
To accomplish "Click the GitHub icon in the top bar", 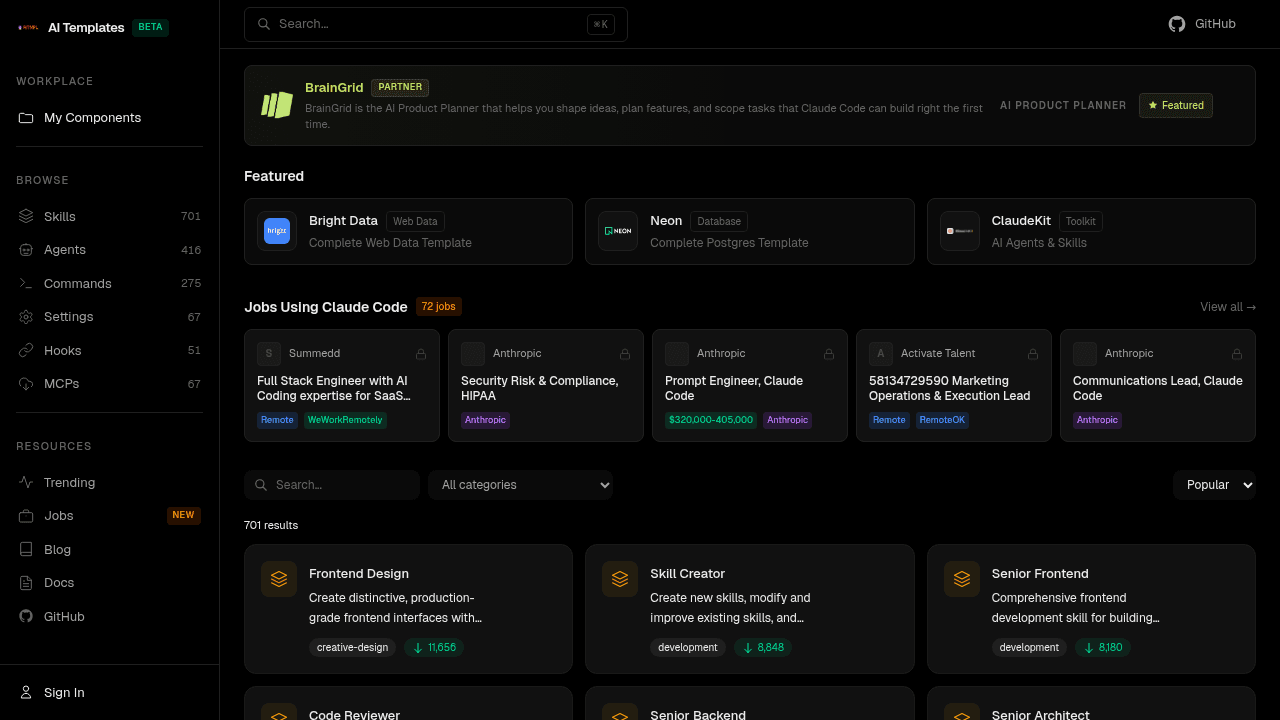I will tap(1177, 23).
